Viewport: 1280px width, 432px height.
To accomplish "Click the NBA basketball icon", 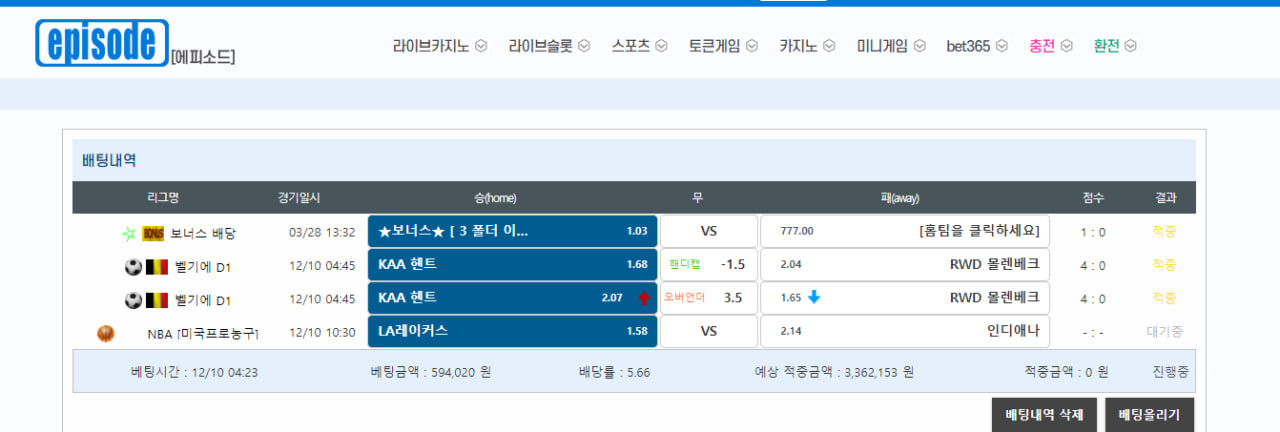I will (x=106, y=333).
